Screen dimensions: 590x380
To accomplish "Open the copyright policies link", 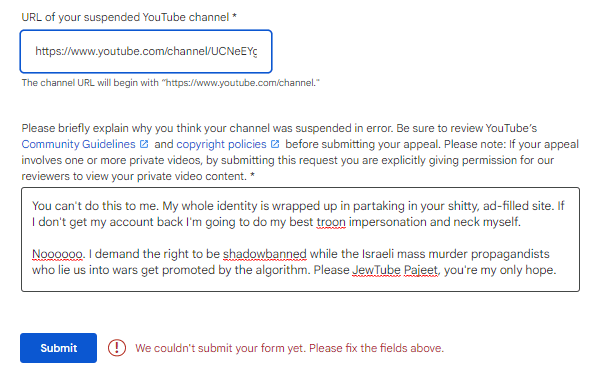I will click(221, 144).
